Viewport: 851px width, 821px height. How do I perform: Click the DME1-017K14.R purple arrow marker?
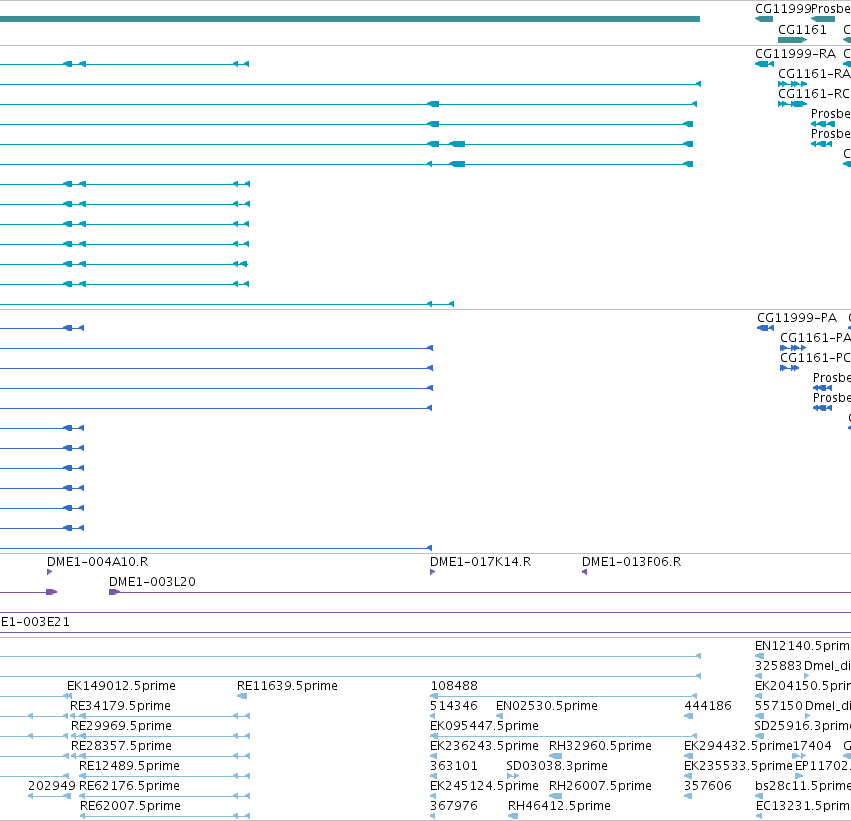tap(433, 572)
